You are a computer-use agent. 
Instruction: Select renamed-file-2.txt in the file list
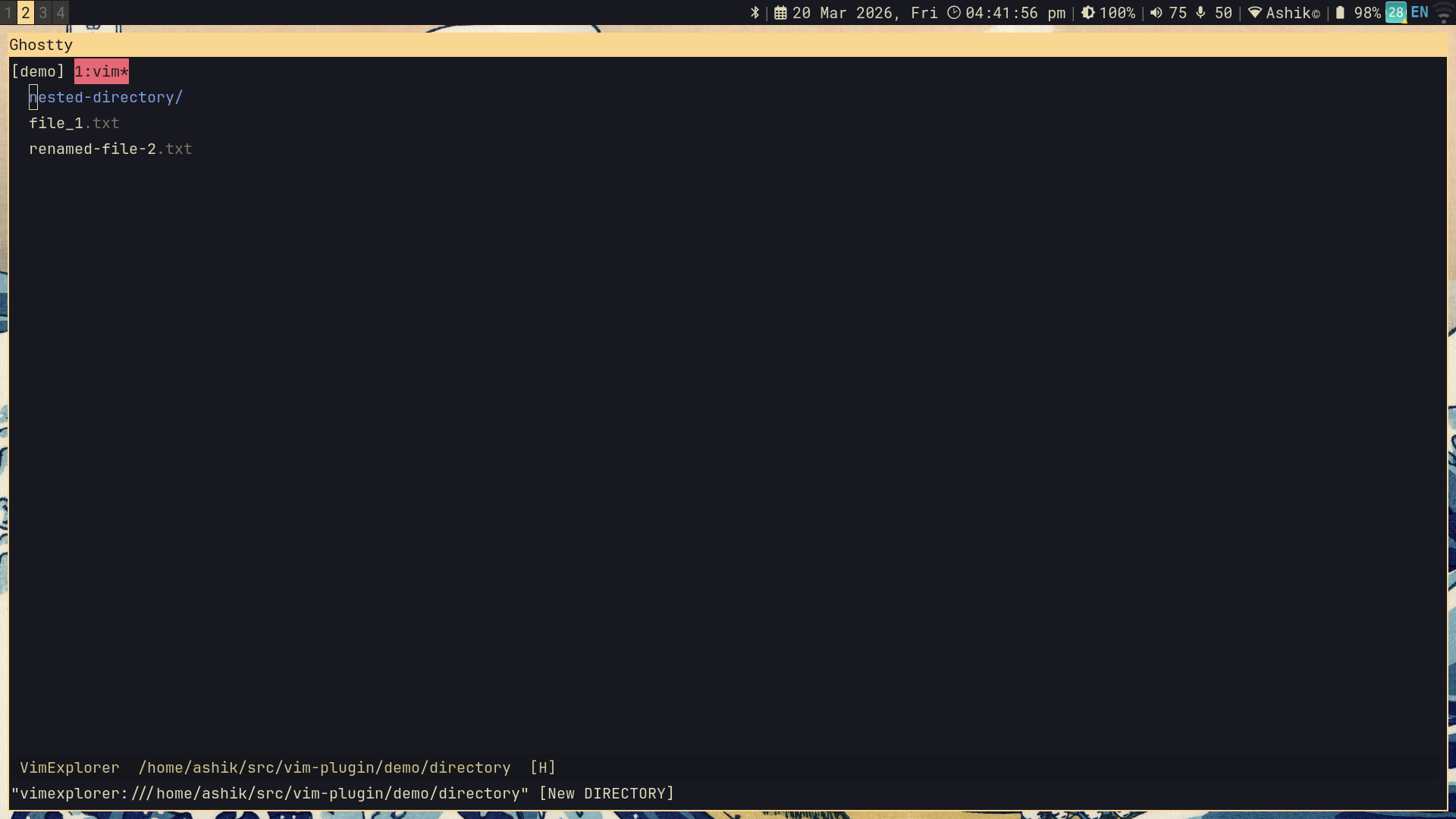(110, 149)
